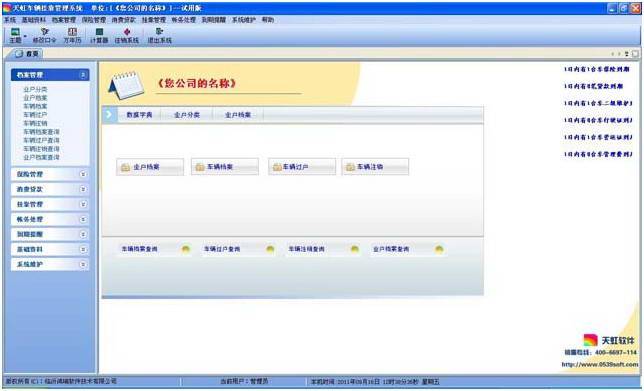Click yellow icon beside 业户档案查询 in lower panel
This screenshot has width=644, height=391.
coord(439,249)
